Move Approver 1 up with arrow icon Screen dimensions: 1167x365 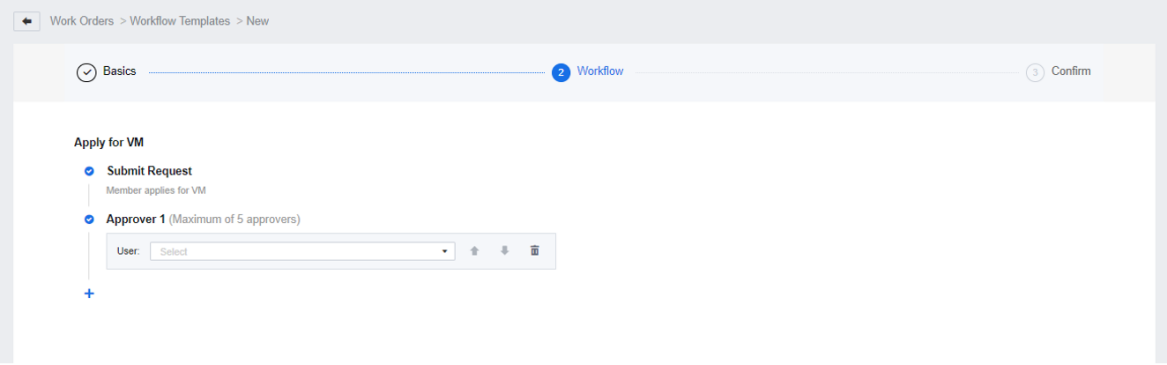coord(474,251)
